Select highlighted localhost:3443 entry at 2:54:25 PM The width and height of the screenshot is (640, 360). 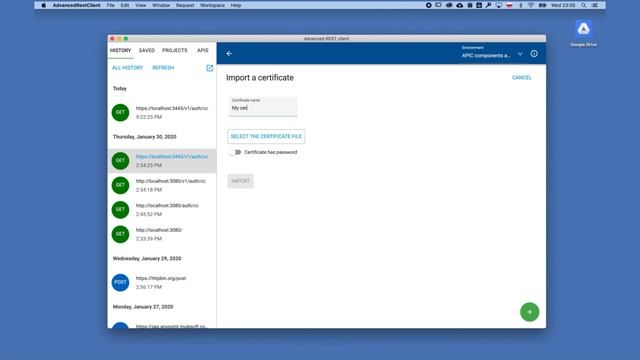click(x=162, y=160)
